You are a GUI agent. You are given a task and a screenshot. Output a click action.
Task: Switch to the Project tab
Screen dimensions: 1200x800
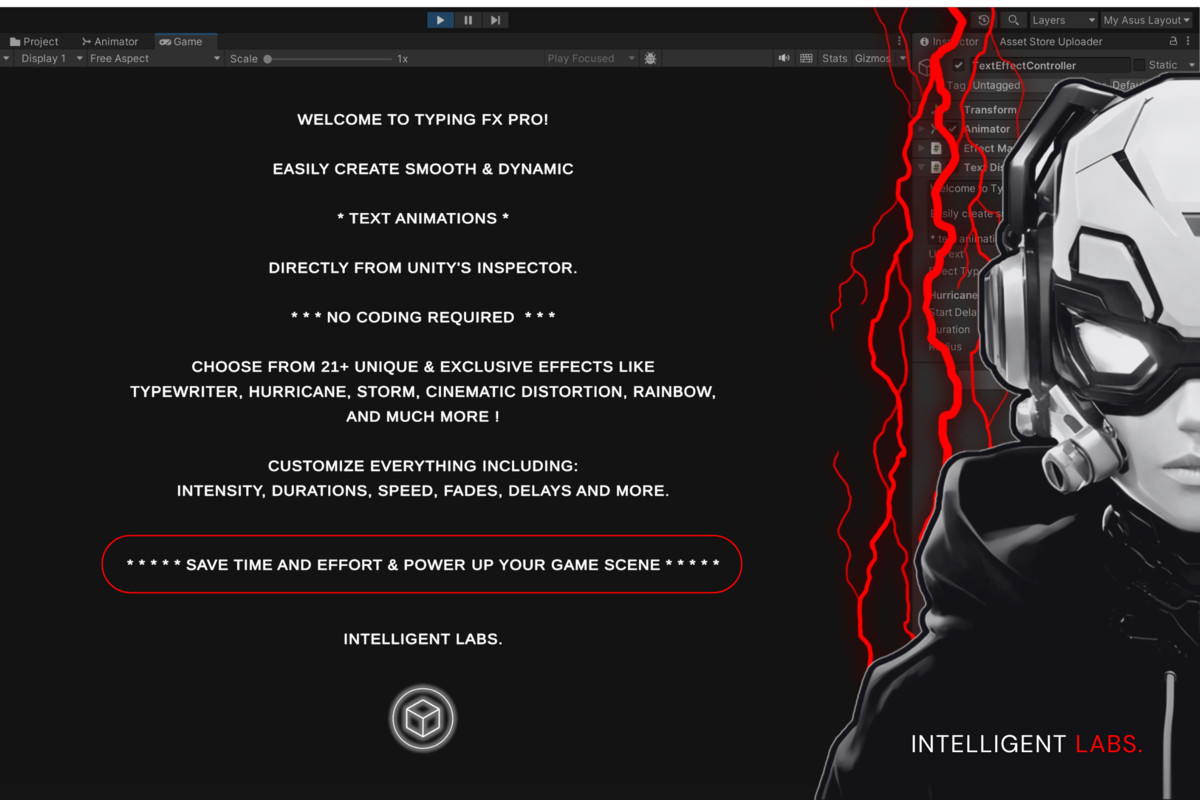(x=35, y=42)
